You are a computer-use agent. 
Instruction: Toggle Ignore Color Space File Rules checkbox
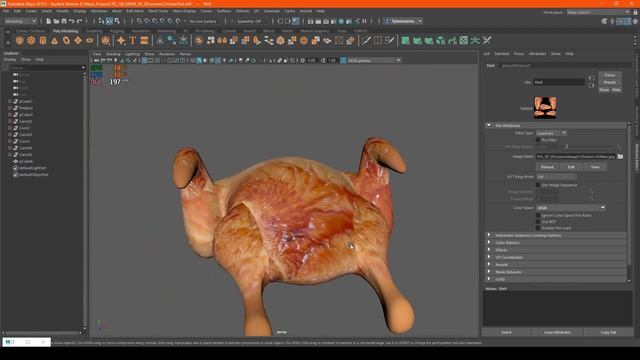click(538, 215)
